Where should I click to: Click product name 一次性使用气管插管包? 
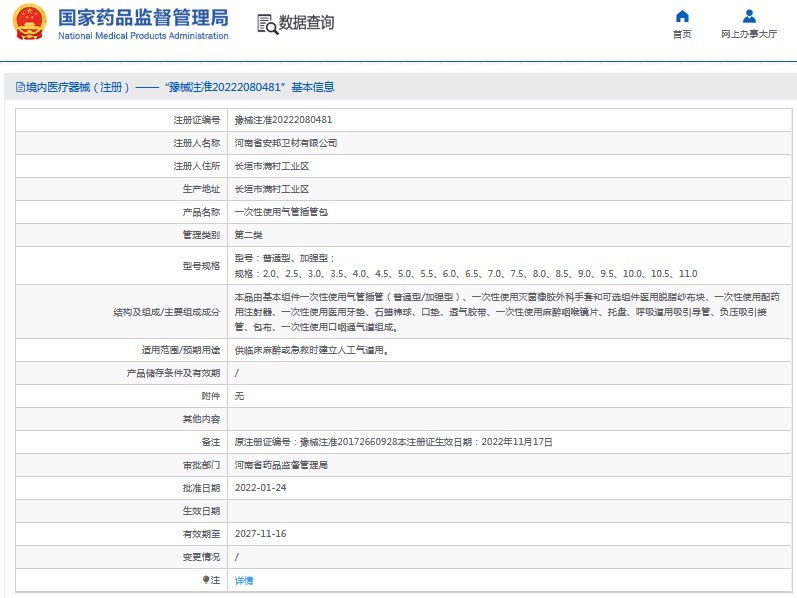[280, 212]
